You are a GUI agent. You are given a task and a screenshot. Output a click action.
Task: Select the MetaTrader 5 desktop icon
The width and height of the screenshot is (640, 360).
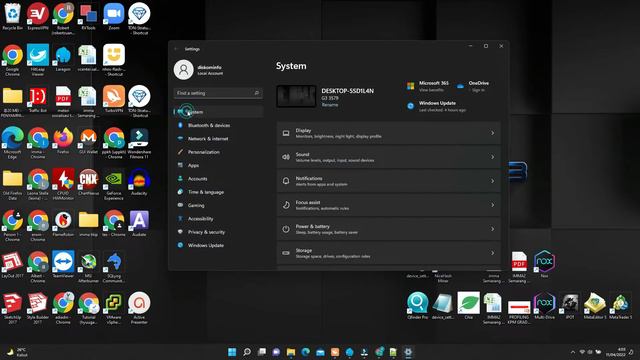pos(620,306)
